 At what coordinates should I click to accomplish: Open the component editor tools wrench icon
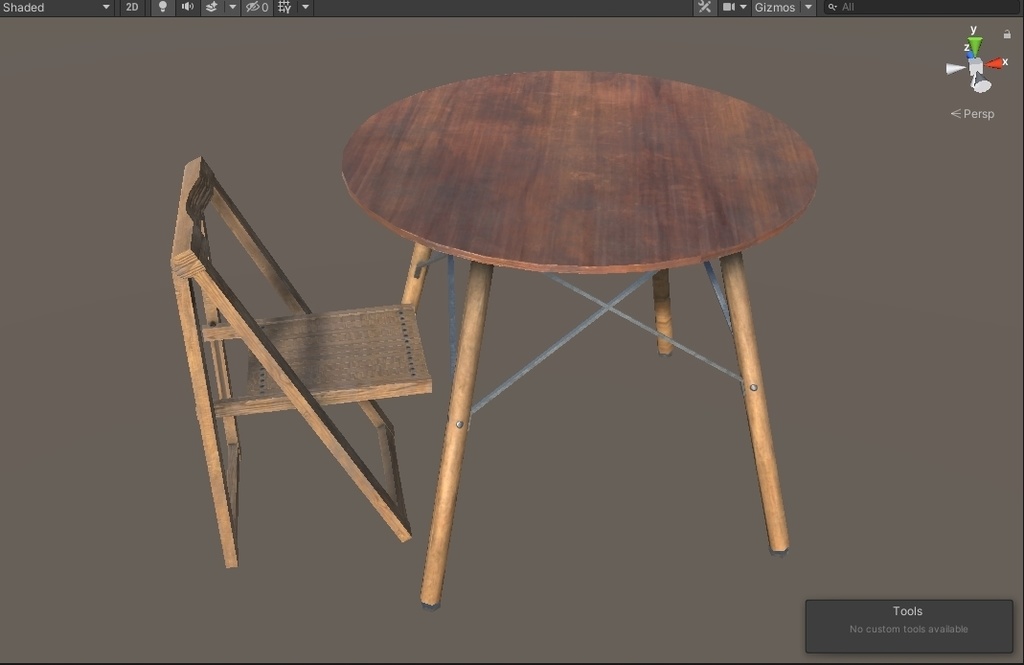(x=705, y=7)
